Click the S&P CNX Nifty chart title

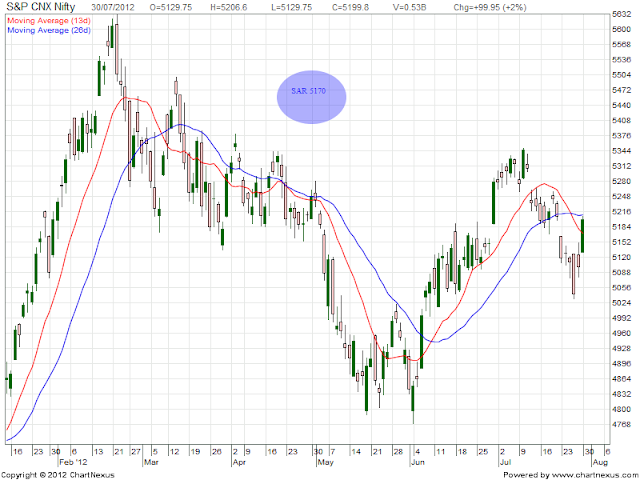tap(41, 7)
